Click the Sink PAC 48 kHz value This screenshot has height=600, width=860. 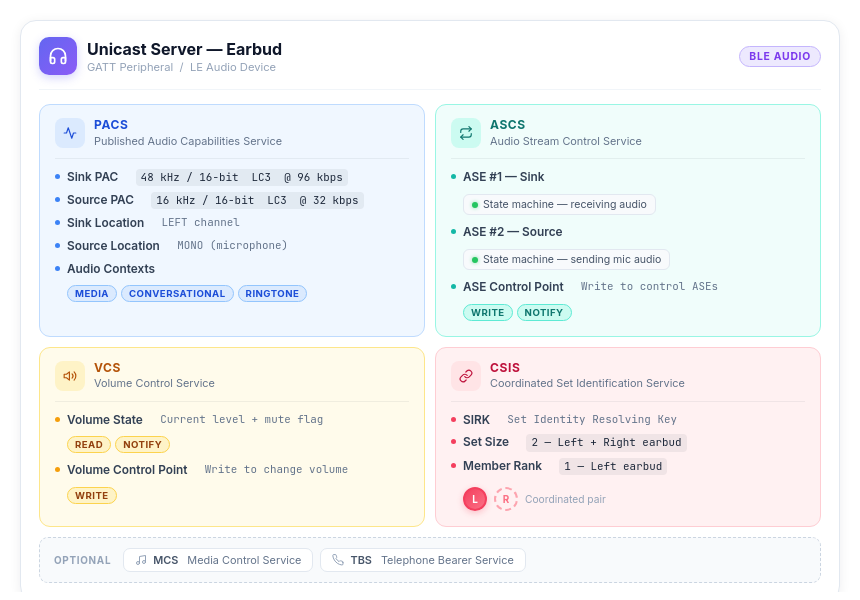[242, 177]
